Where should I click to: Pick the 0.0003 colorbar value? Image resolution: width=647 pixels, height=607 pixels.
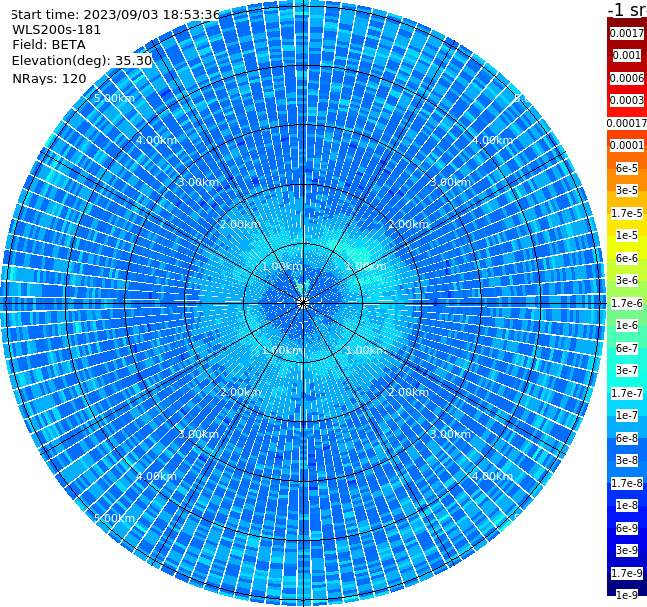pyautogui.click(x=627, y=100)
